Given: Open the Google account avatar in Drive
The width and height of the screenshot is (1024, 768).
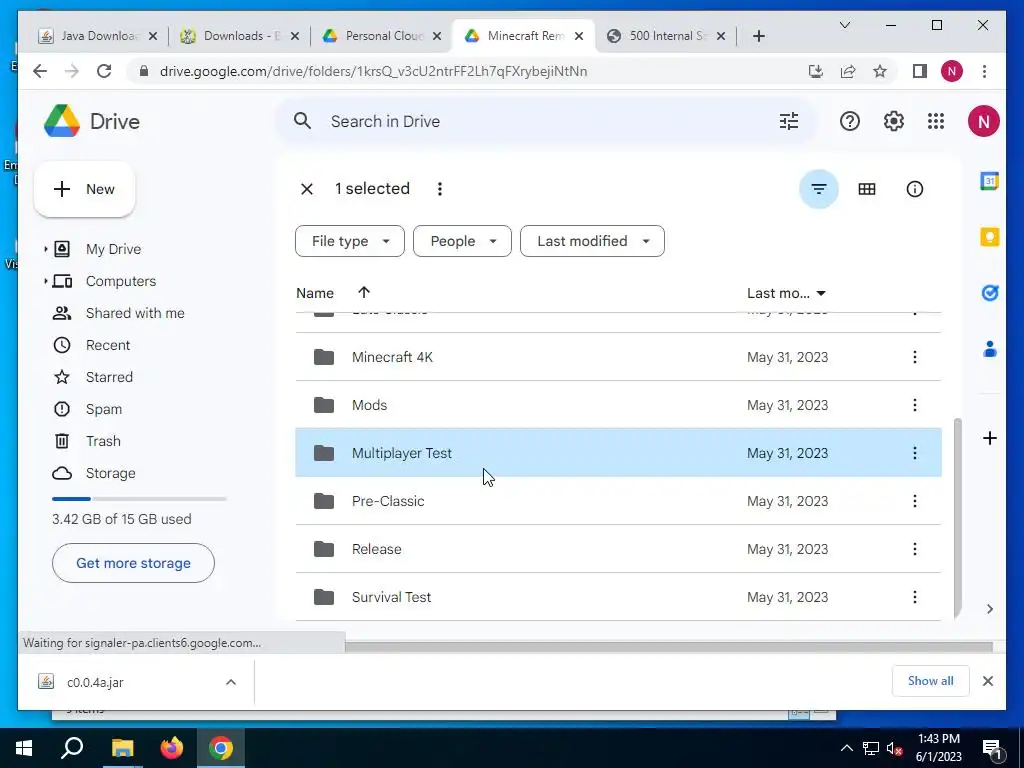Looking at the screenshot, I should click(984, 121).
